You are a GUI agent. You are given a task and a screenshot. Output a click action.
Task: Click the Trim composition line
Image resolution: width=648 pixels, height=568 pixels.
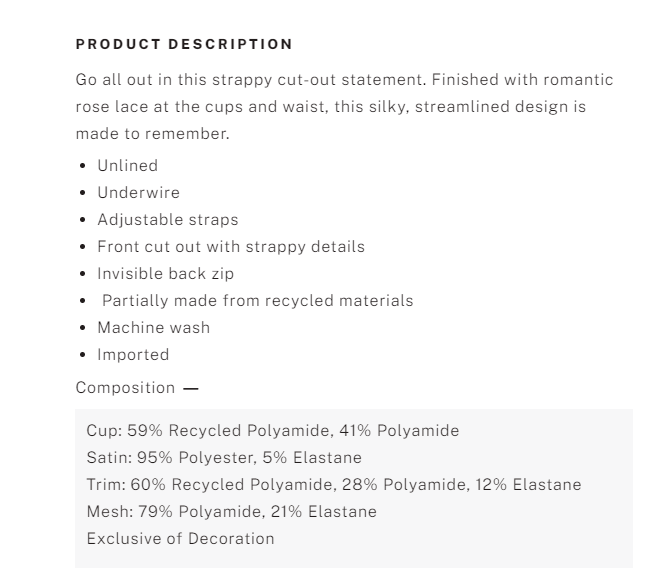pos(334,484)
